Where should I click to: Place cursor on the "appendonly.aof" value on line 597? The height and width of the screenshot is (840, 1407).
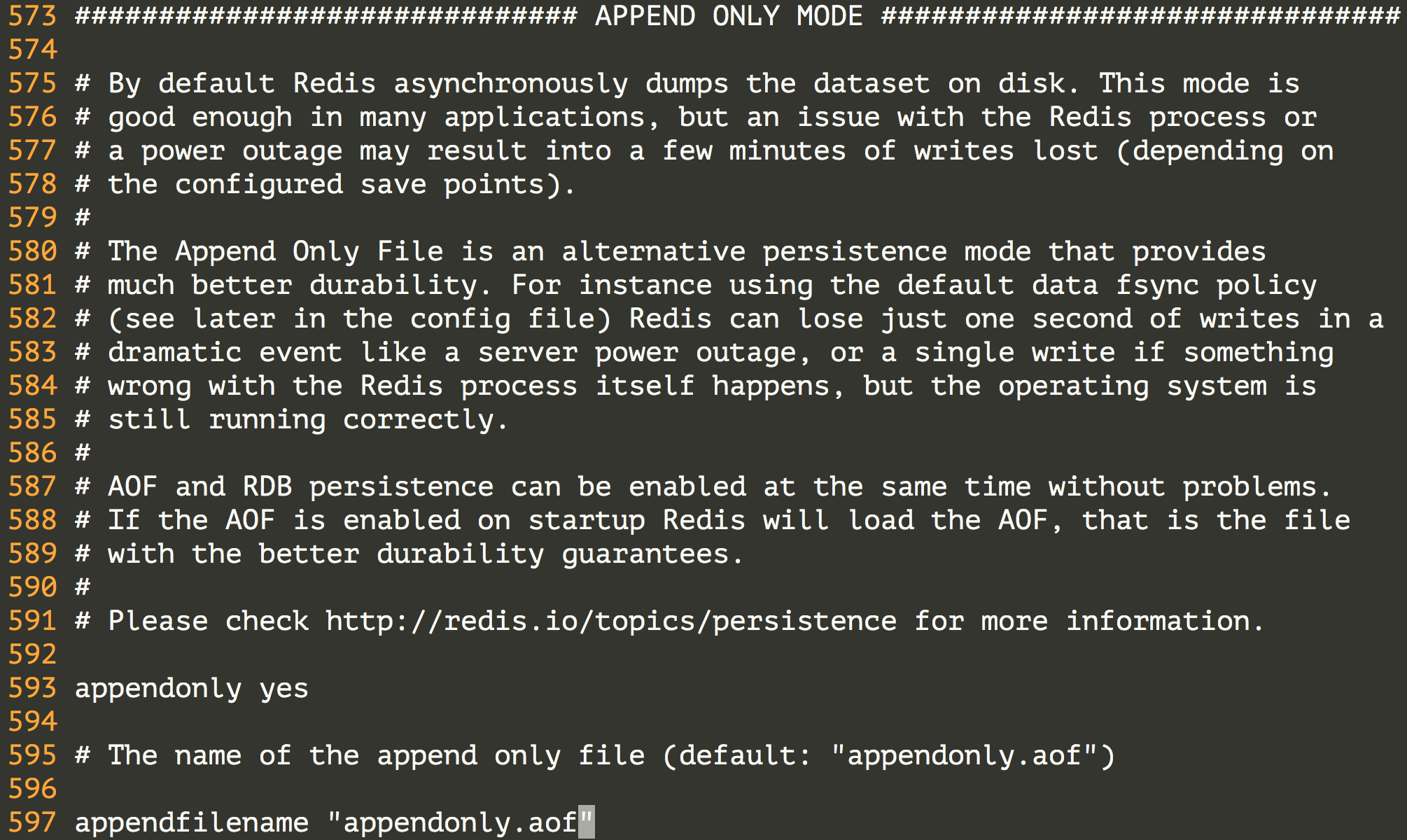pos(459,822)
